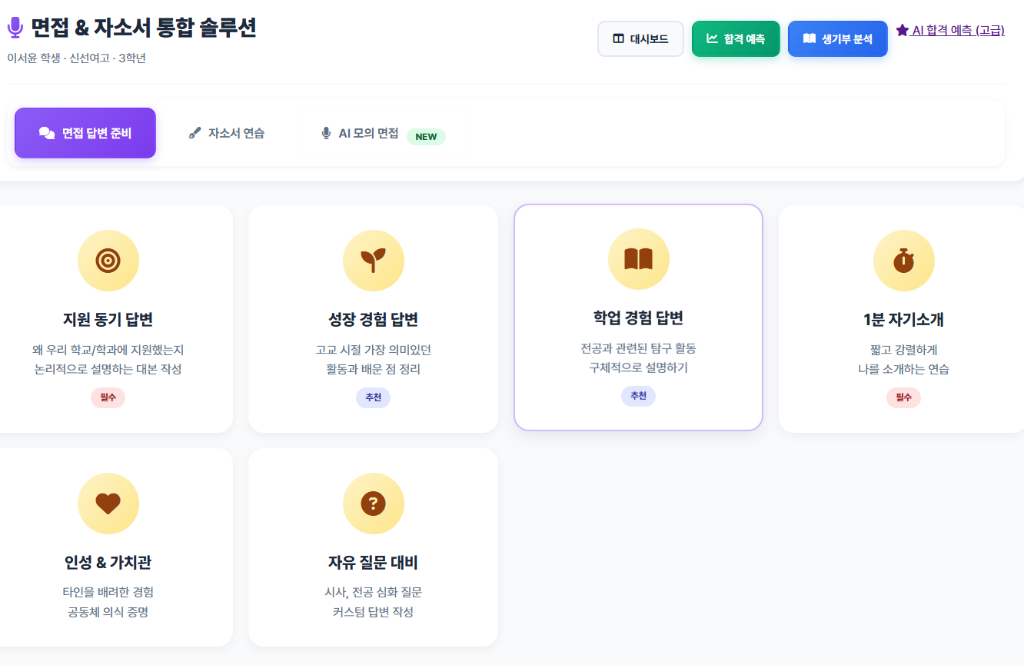Click the heart icon on 인성 & 가치관 card
The image size is (1024, 666).
point(108,504)
